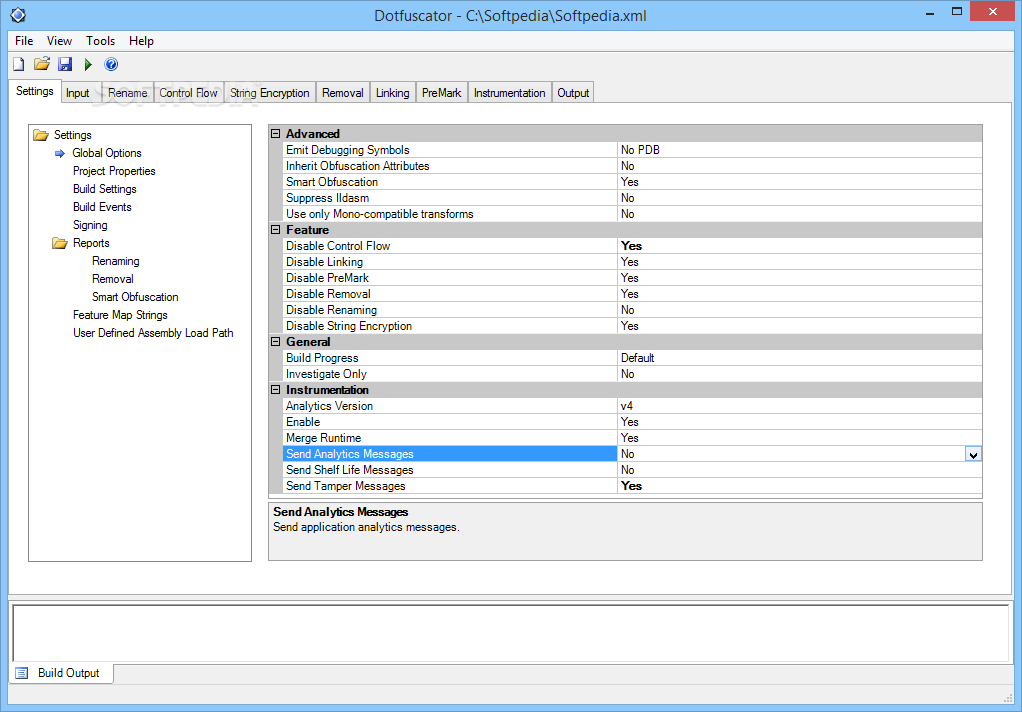The image size is (1022, 712).
Task: Open the Tools menu
Action: click(100, 41)
